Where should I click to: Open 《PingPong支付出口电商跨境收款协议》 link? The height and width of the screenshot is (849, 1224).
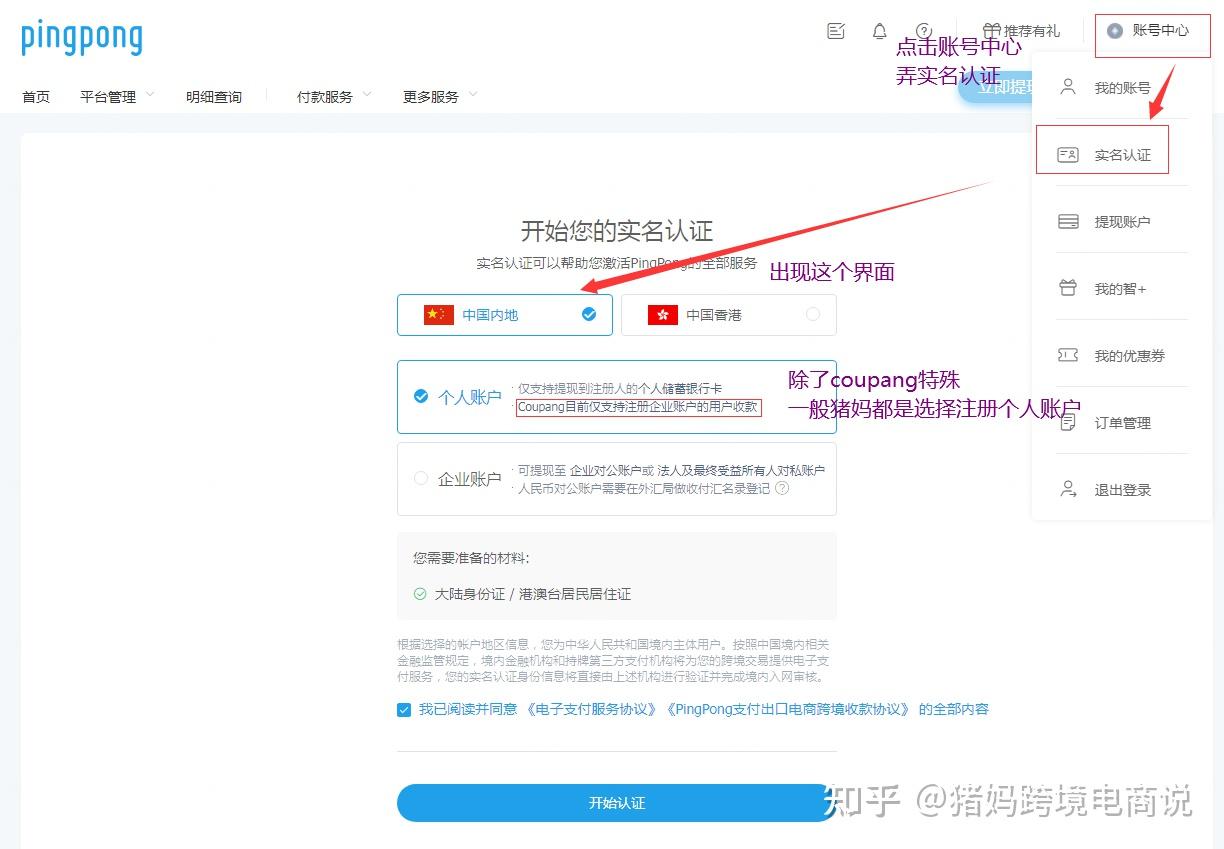pyautogui.click(x=789, y=709)
